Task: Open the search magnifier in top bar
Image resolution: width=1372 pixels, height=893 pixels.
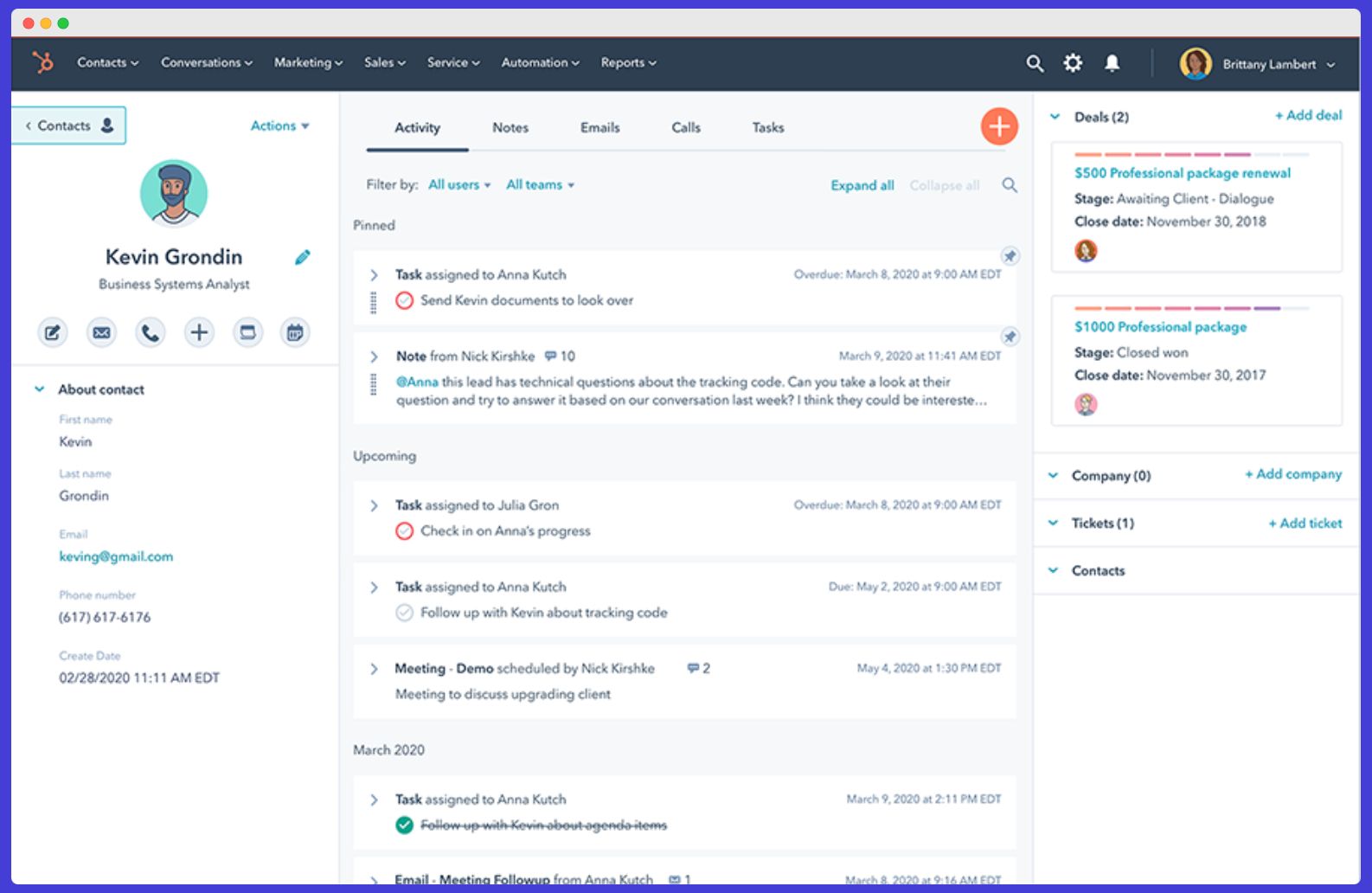Action: (1035, 63)
